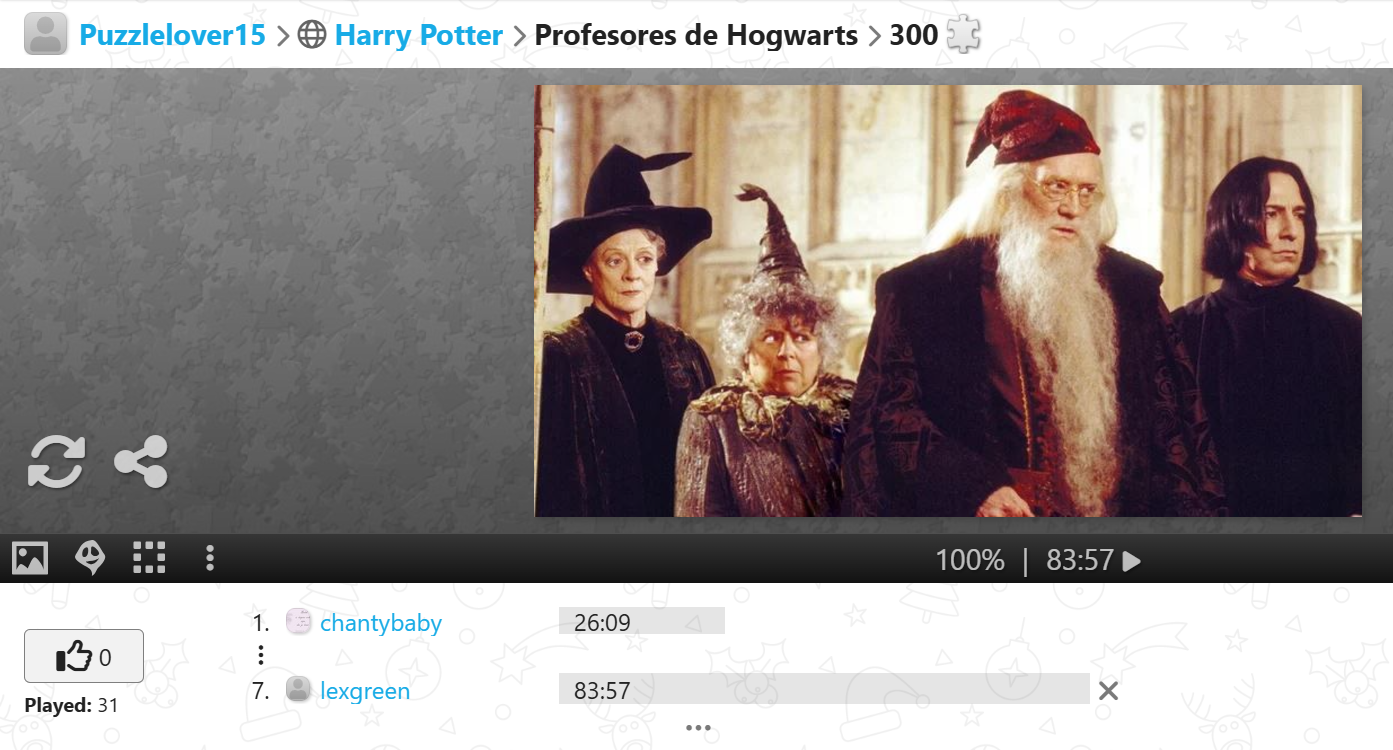Open the lexgreen player profile
Image resolution: width=1393 pixels, height=750 pixels.
point(365,691)
